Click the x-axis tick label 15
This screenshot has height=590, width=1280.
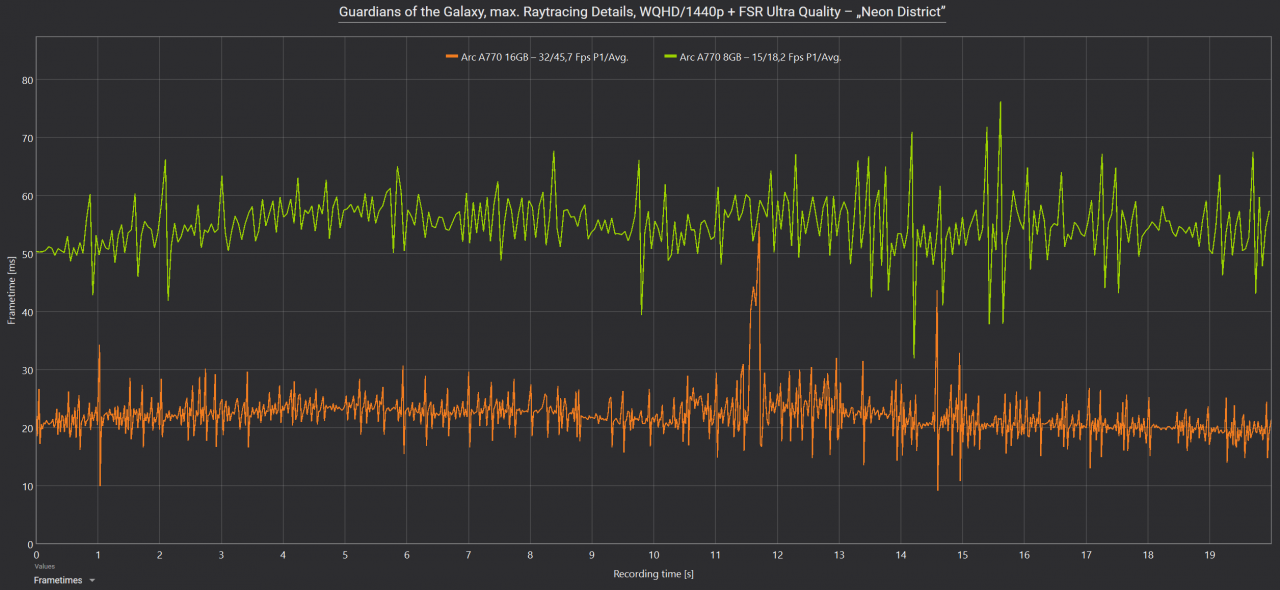[963, 554]
